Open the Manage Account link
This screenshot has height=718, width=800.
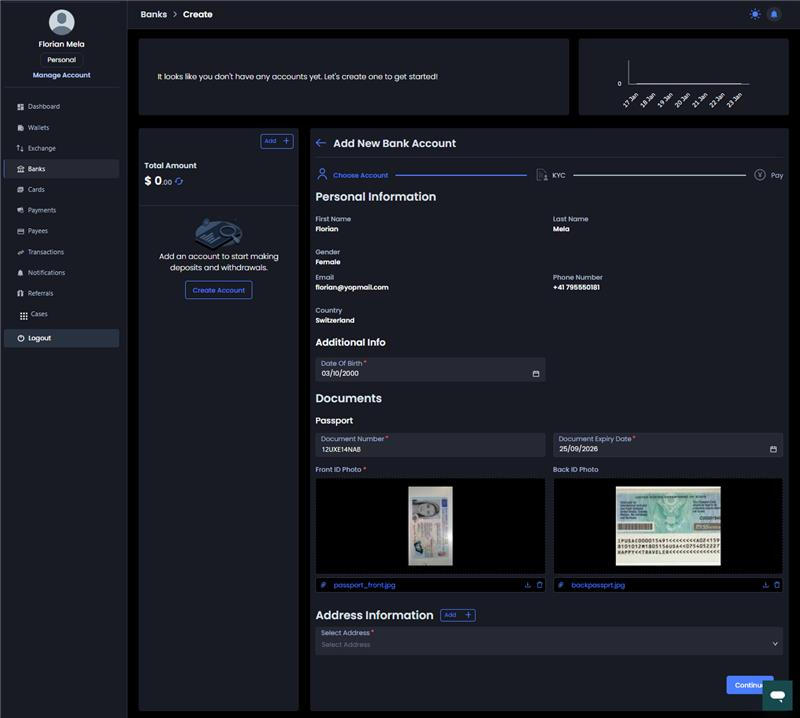61,75
